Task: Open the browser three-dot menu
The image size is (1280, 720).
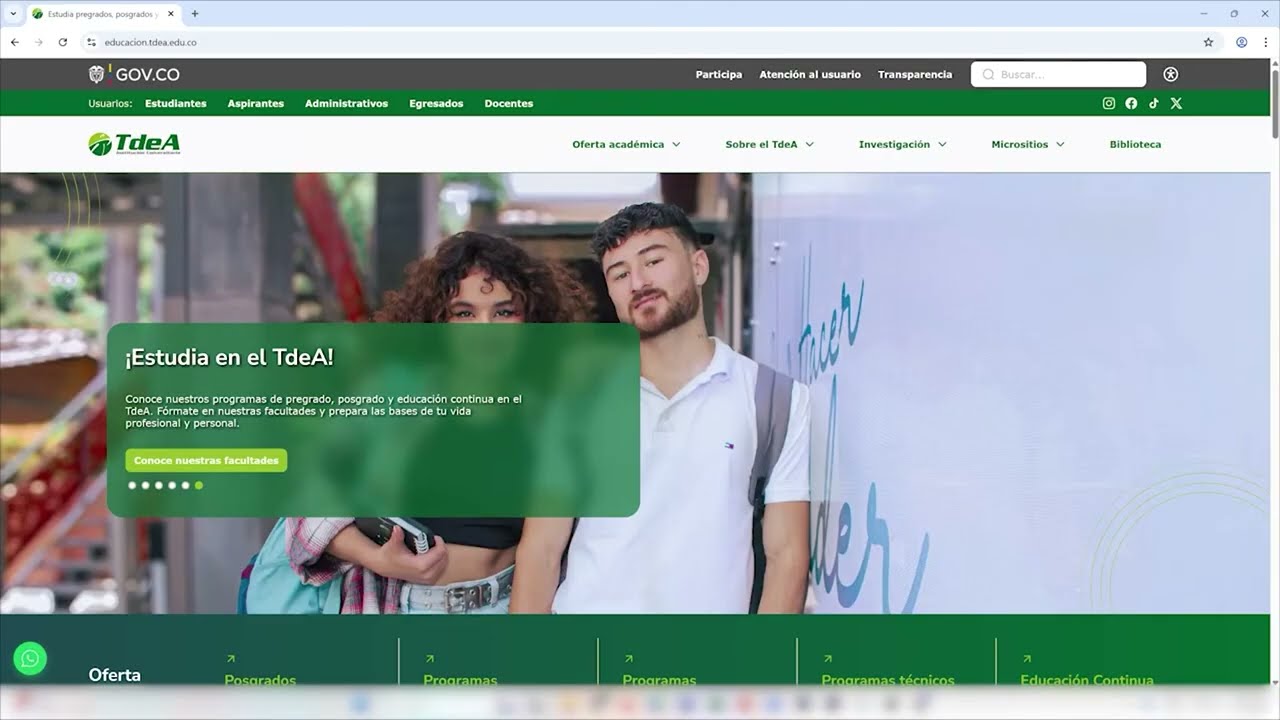Action: [1266, 42]
